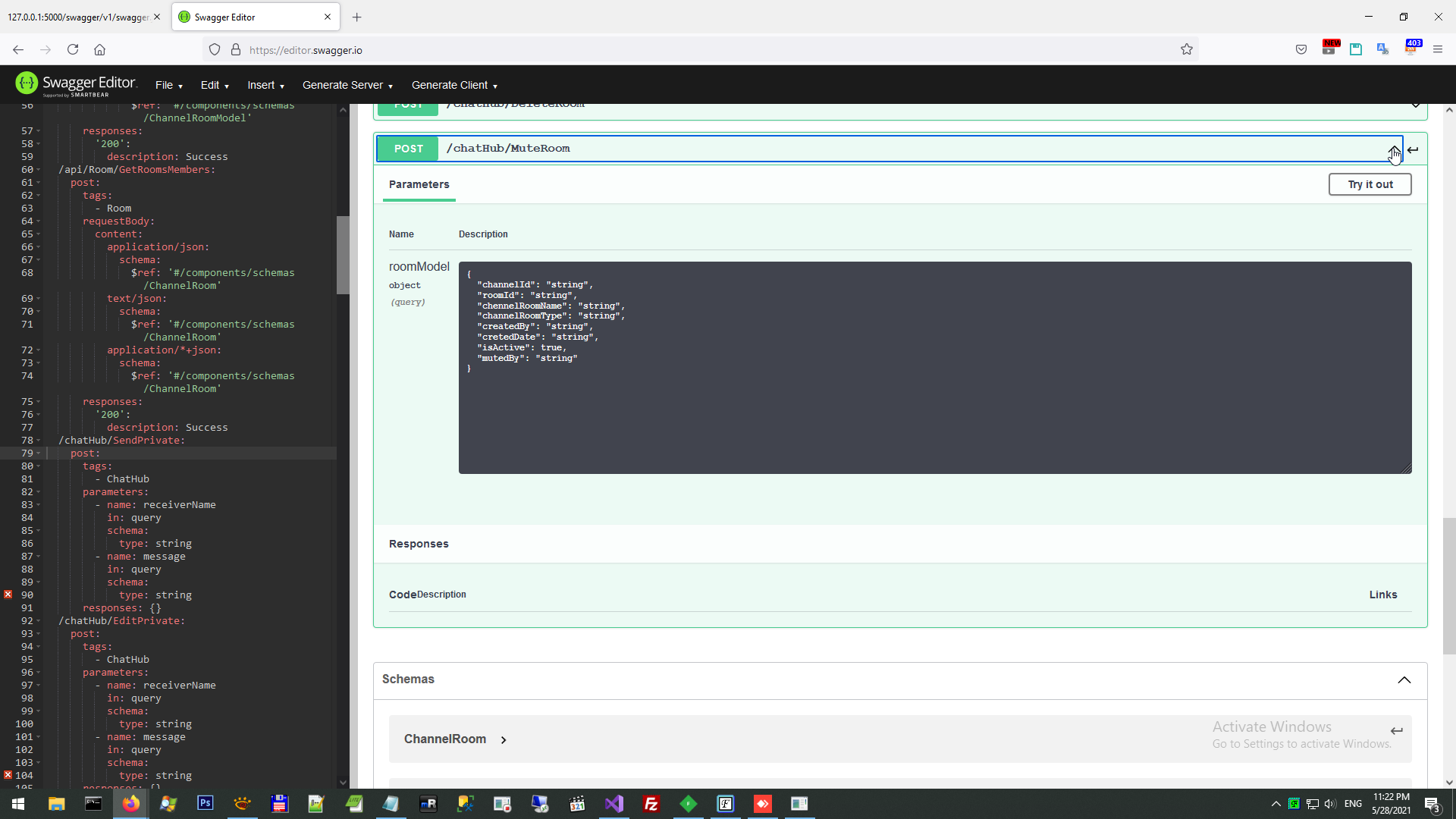1456x819 pixels.
Task: Bookmark this page with the star icon
Action: pyautogui.click(x=1187, y=49)
